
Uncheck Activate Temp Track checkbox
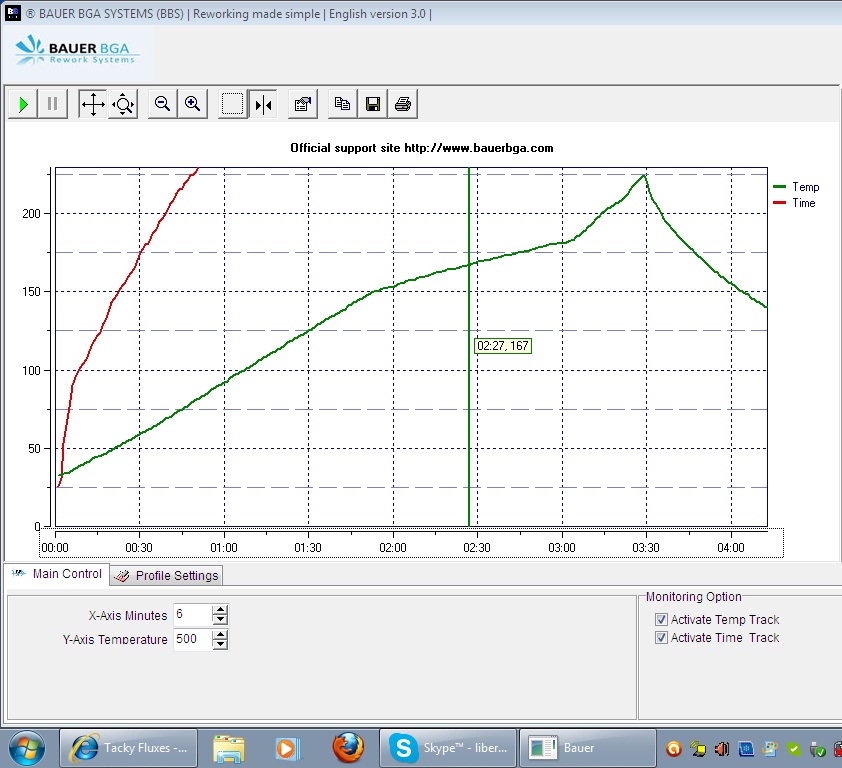[x=661, y=620]
